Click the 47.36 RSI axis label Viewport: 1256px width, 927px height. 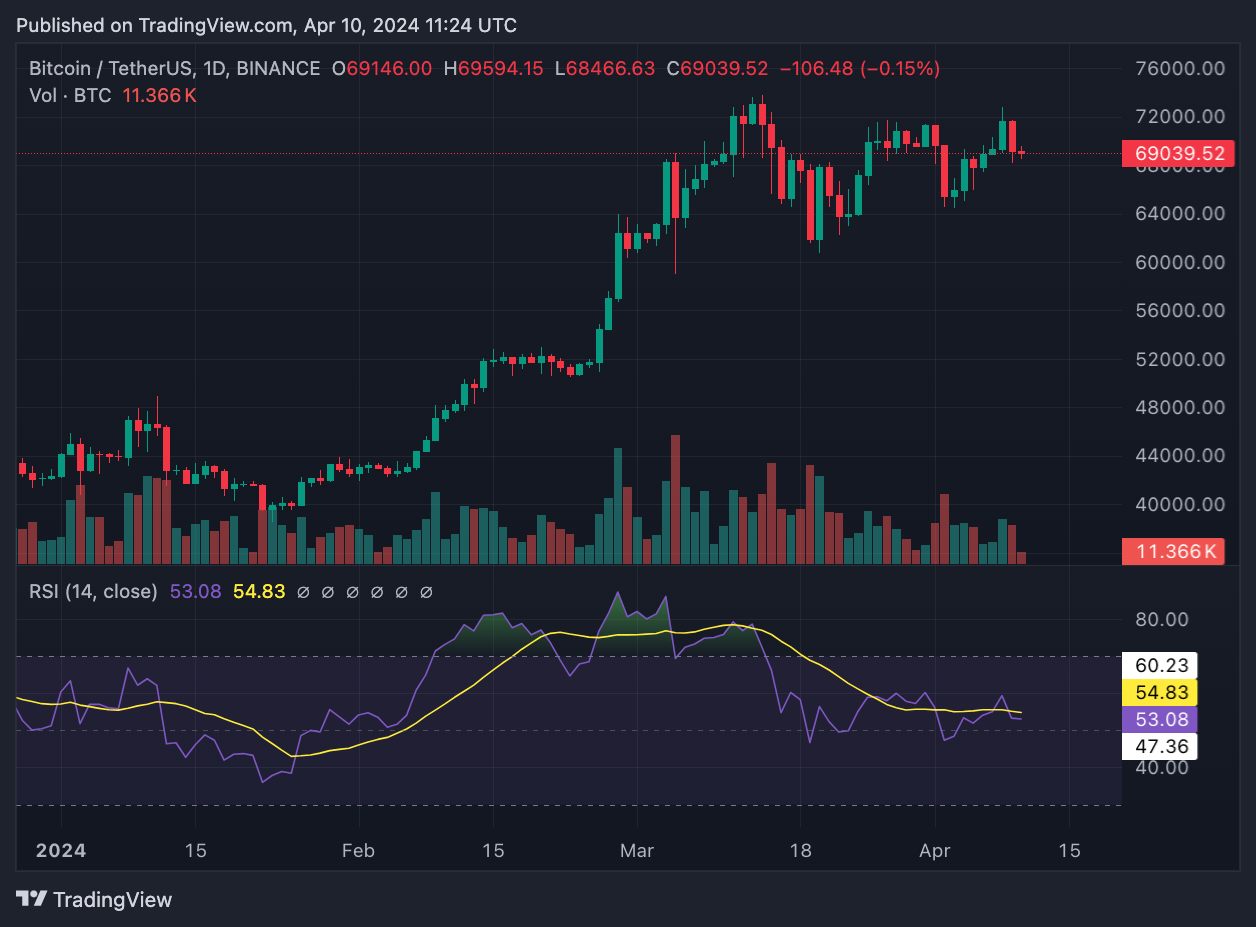pos(1160,746)
